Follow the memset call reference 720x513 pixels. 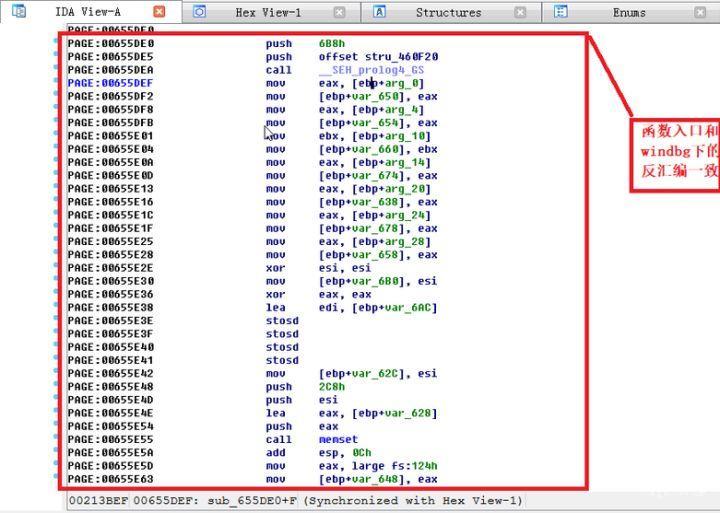[x=337, y=439]
